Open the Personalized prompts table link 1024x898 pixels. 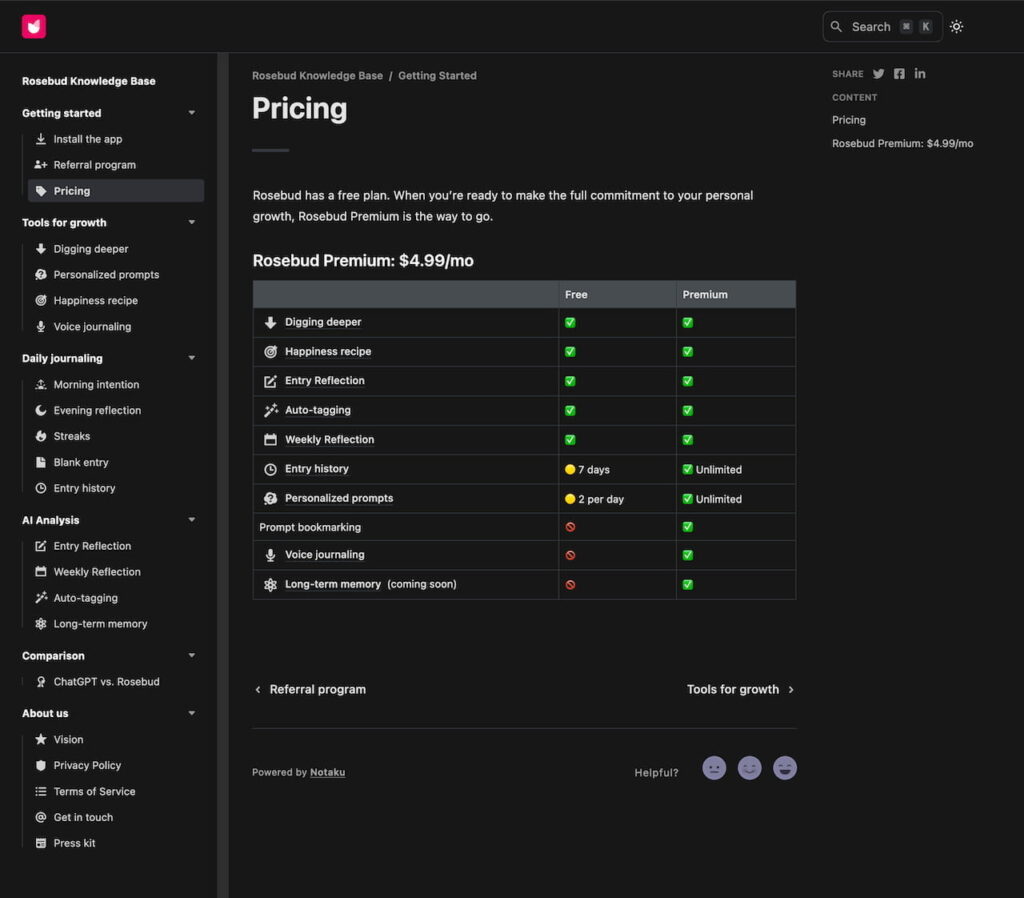[x=339, y=498]
